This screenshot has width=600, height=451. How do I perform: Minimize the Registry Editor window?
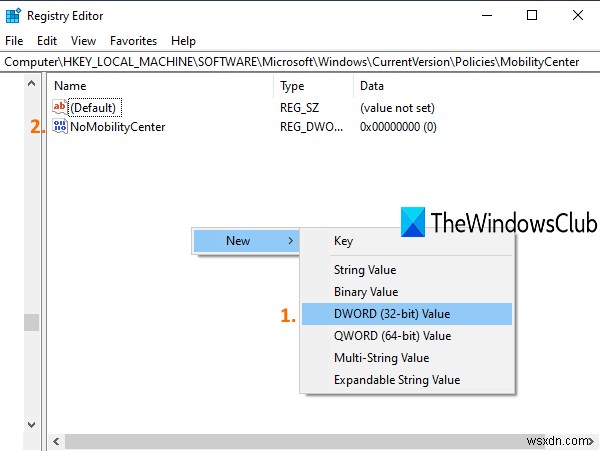tap(487, 16)
